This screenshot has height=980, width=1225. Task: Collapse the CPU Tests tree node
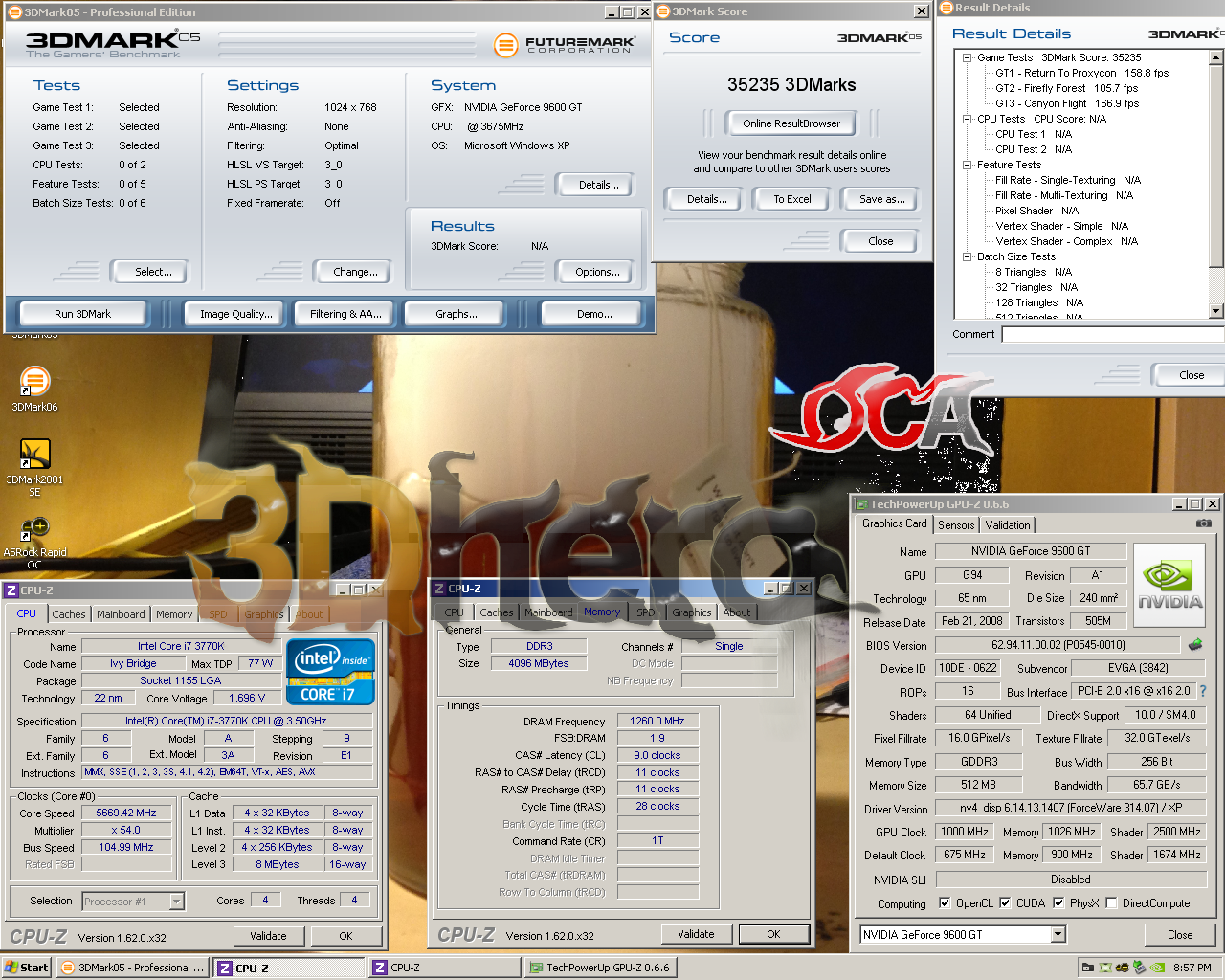[x=968, y=119]
